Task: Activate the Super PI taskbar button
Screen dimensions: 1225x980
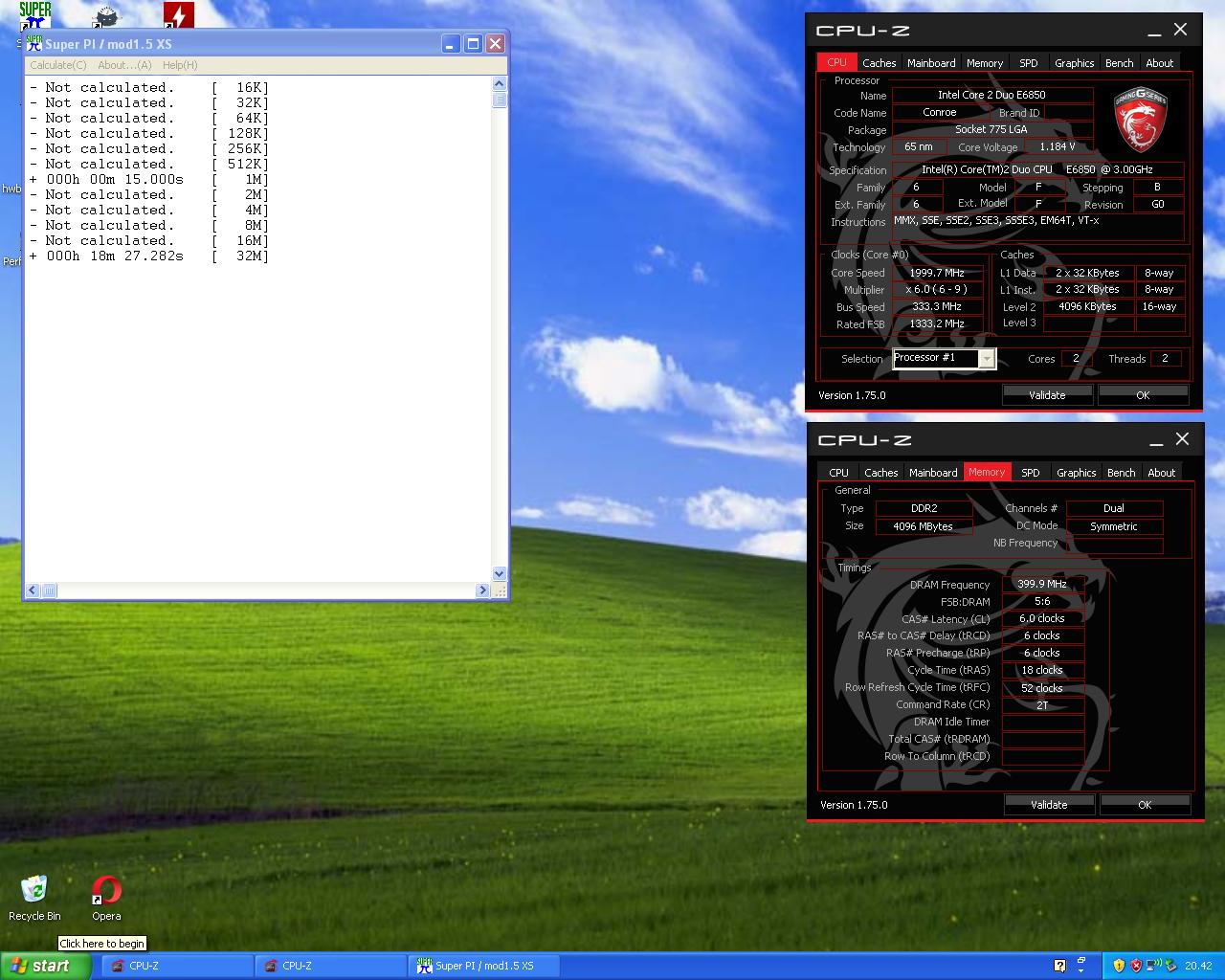Action: coord(483,966)
